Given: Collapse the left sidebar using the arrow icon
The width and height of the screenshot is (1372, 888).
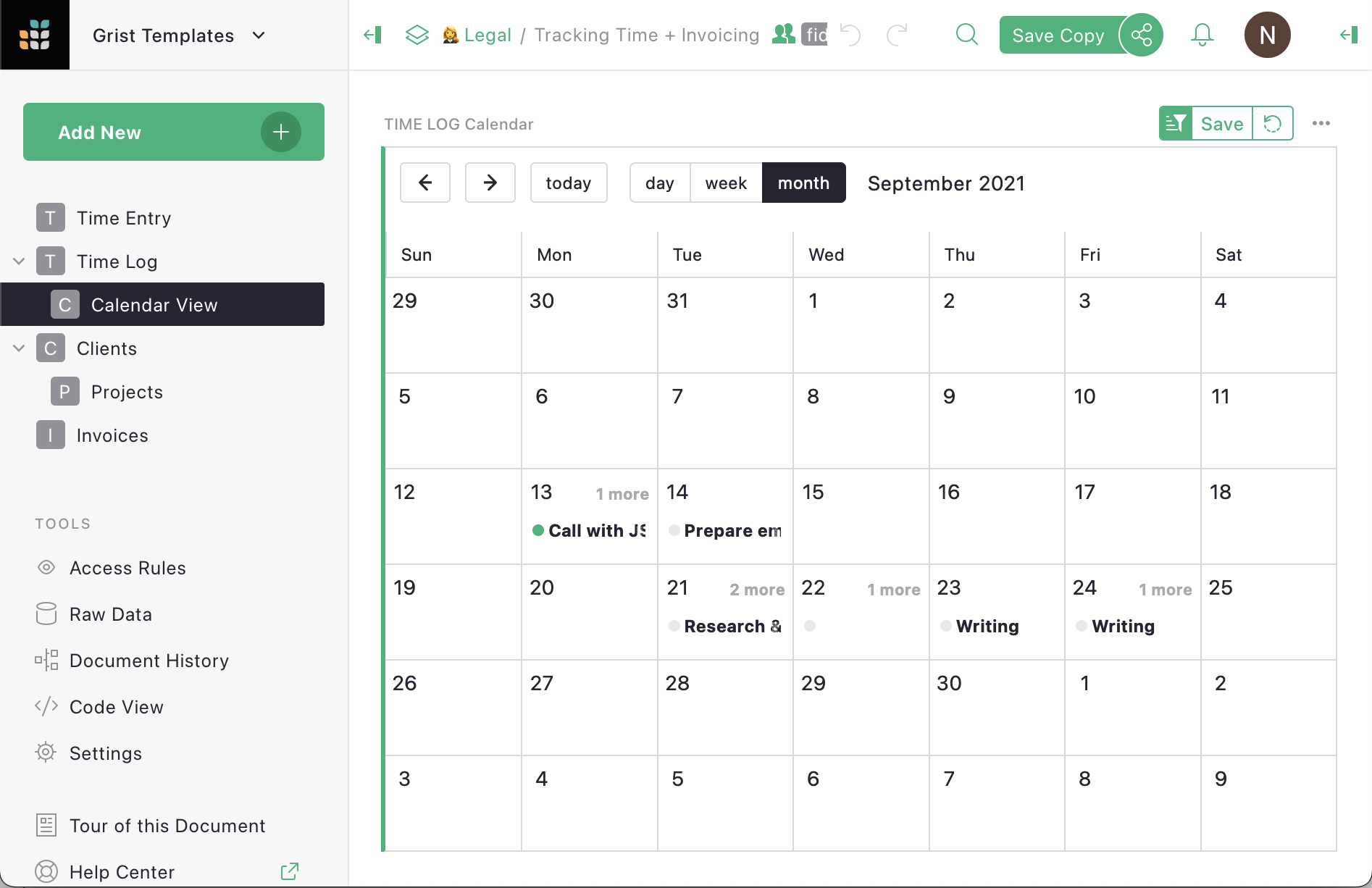Looking at the screenshot, I should pyautogui.click(x=372, y=34).
